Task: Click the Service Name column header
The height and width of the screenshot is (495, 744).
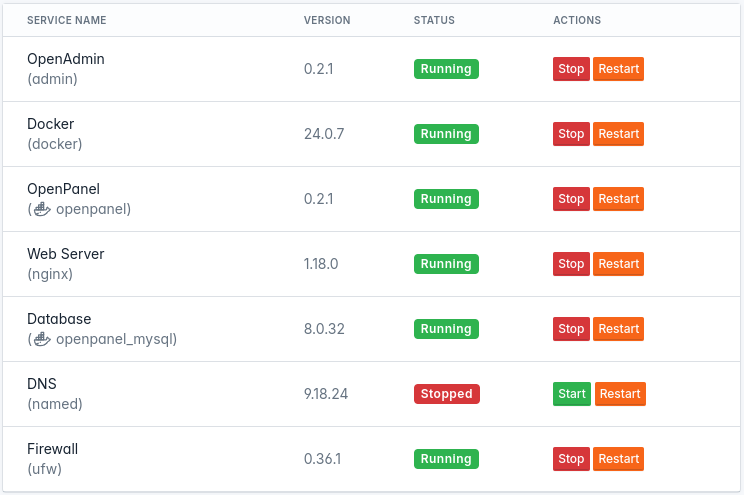Action: (66, 20)
